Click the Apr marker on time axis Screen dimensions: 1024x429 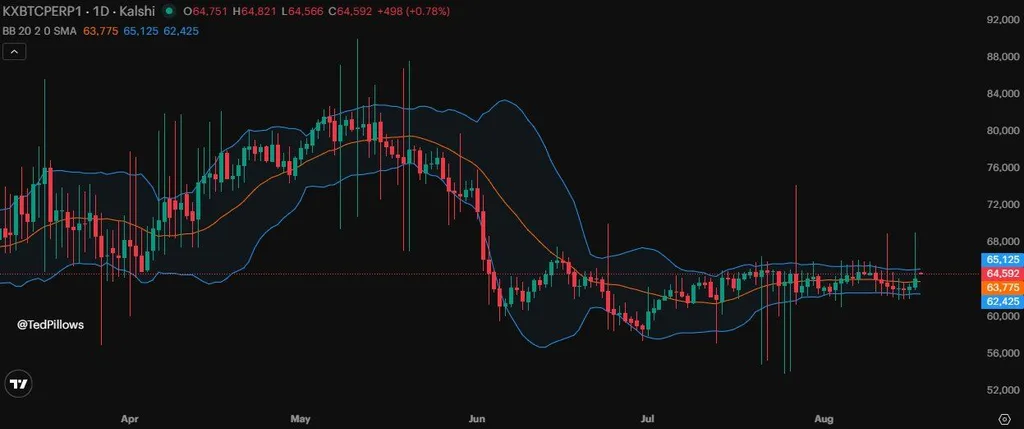click(x=130, y=418)
